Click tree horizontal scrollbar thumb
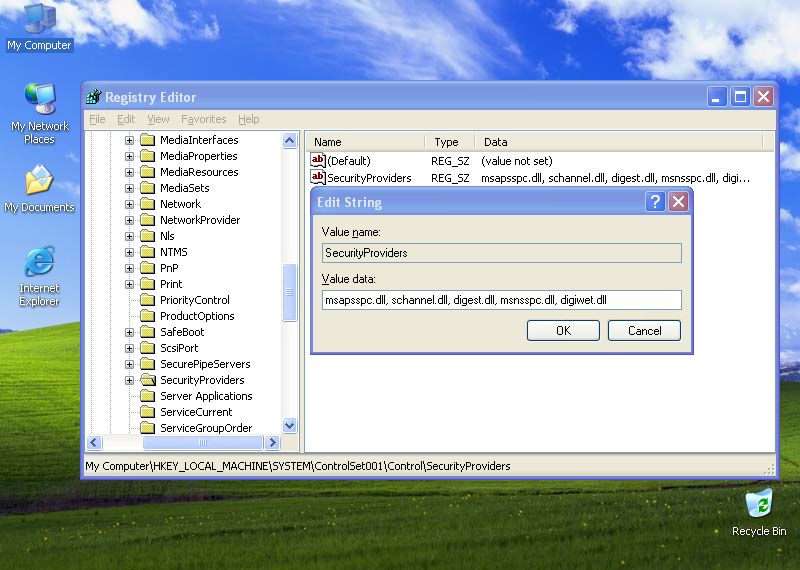The width and height of the screenshot is (800, 570). coord(203,442)
